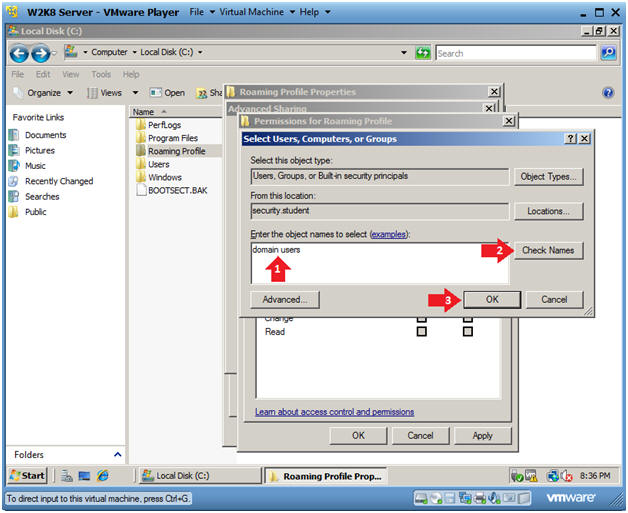This screenshot has width=628, height=513.
Task: Open the VMware File dropdown menu
Action: (x=202, y=12)
